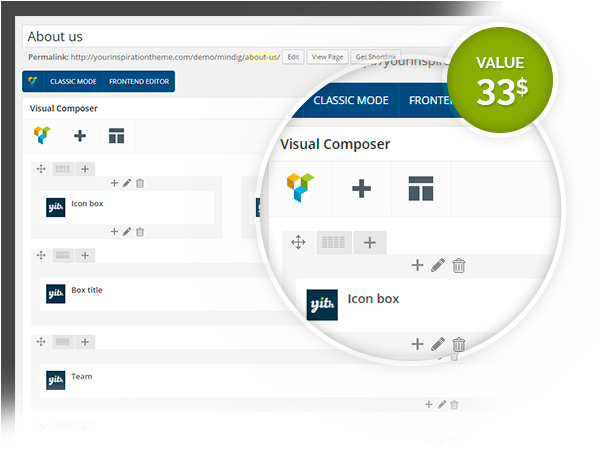Open templates icon in the unmagnified toolbar

coord(116,136)
